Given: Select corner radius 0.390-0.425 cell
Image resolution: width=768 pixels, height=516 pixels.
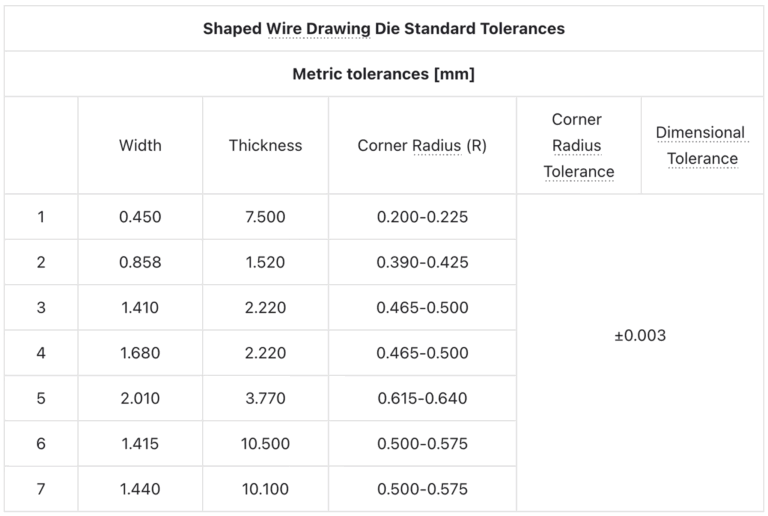Looking at the screenshot, I should click(422, 262).
